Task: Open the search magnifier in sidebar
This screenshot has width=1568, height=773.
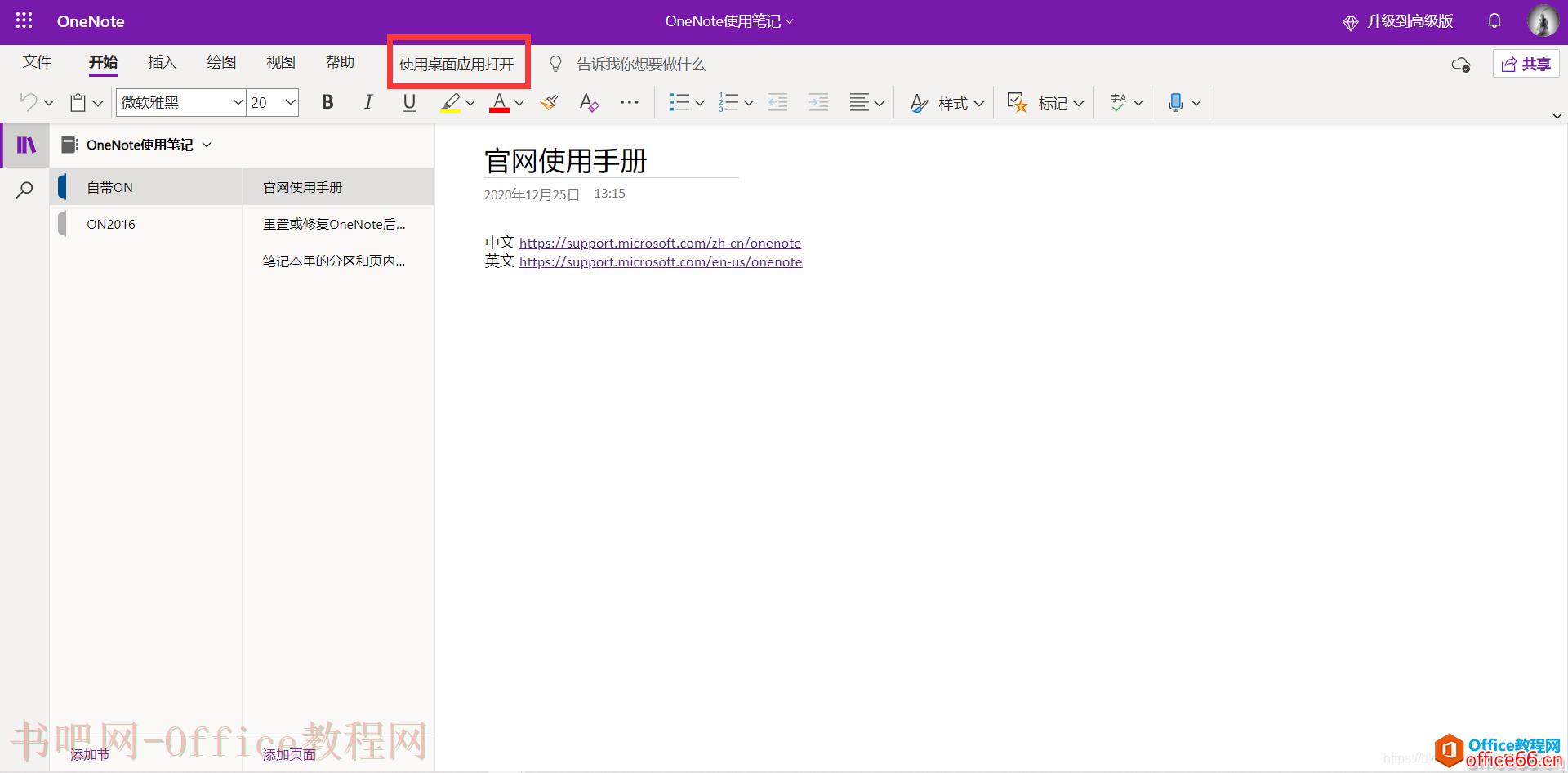Action: (x=25, y=190)
